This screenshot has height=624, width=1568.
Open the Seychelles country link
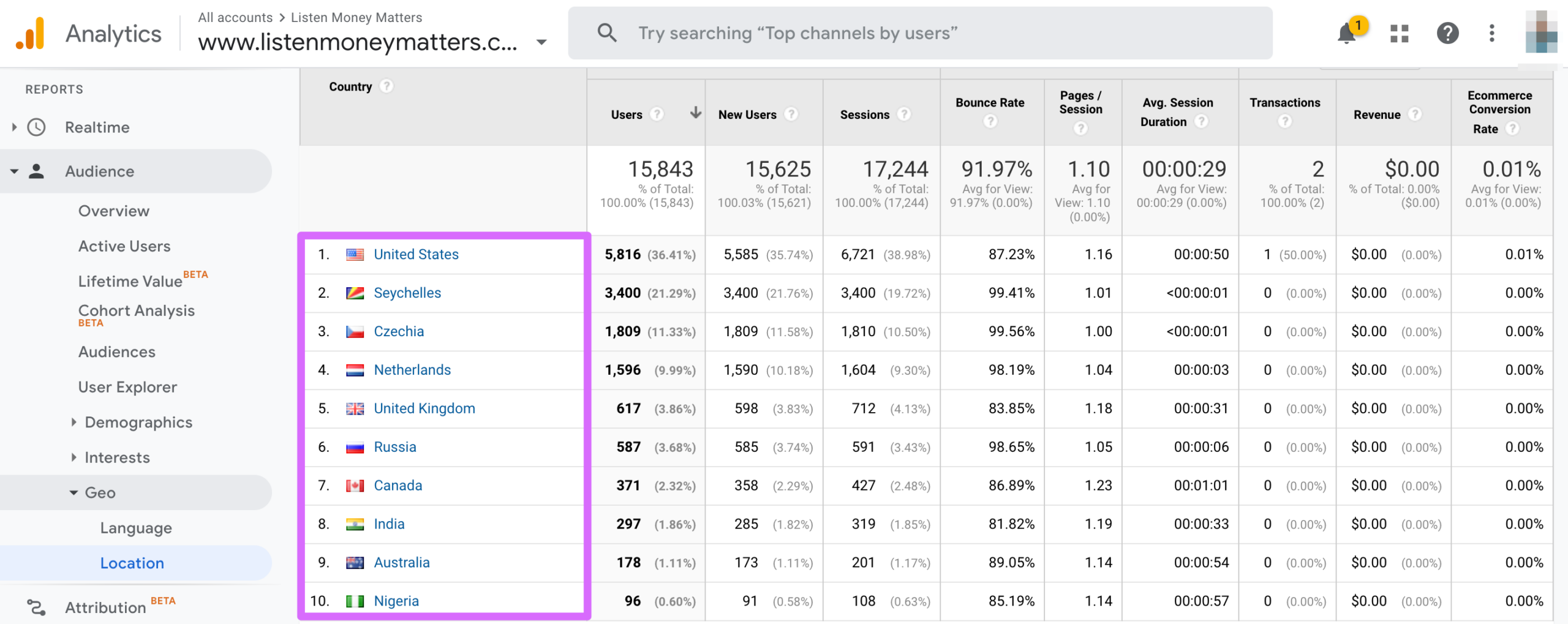pos(407,293)
